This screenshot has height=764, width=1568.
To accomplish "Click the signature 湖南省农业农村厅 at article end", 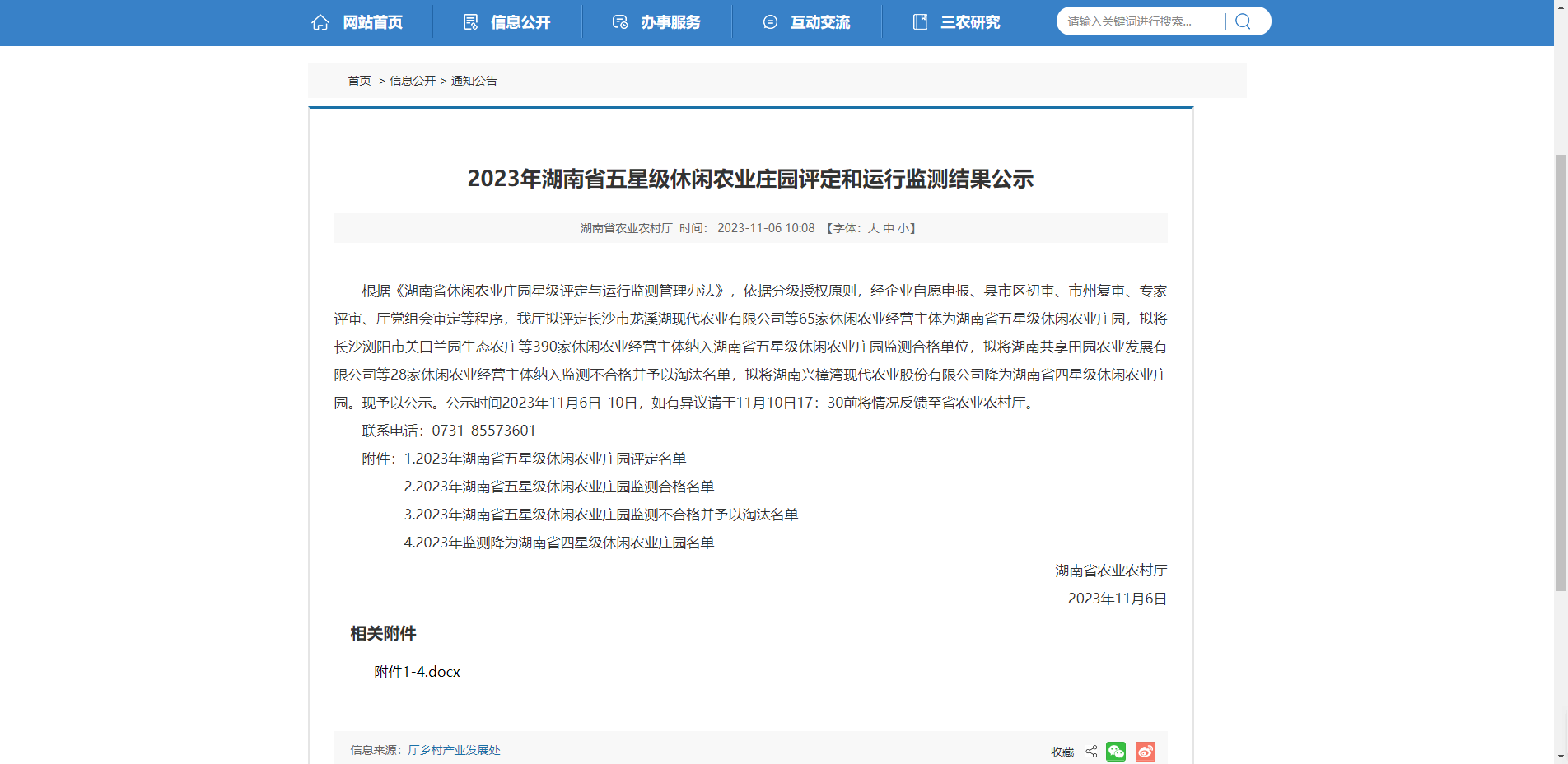I will [x=1111, y=571].
